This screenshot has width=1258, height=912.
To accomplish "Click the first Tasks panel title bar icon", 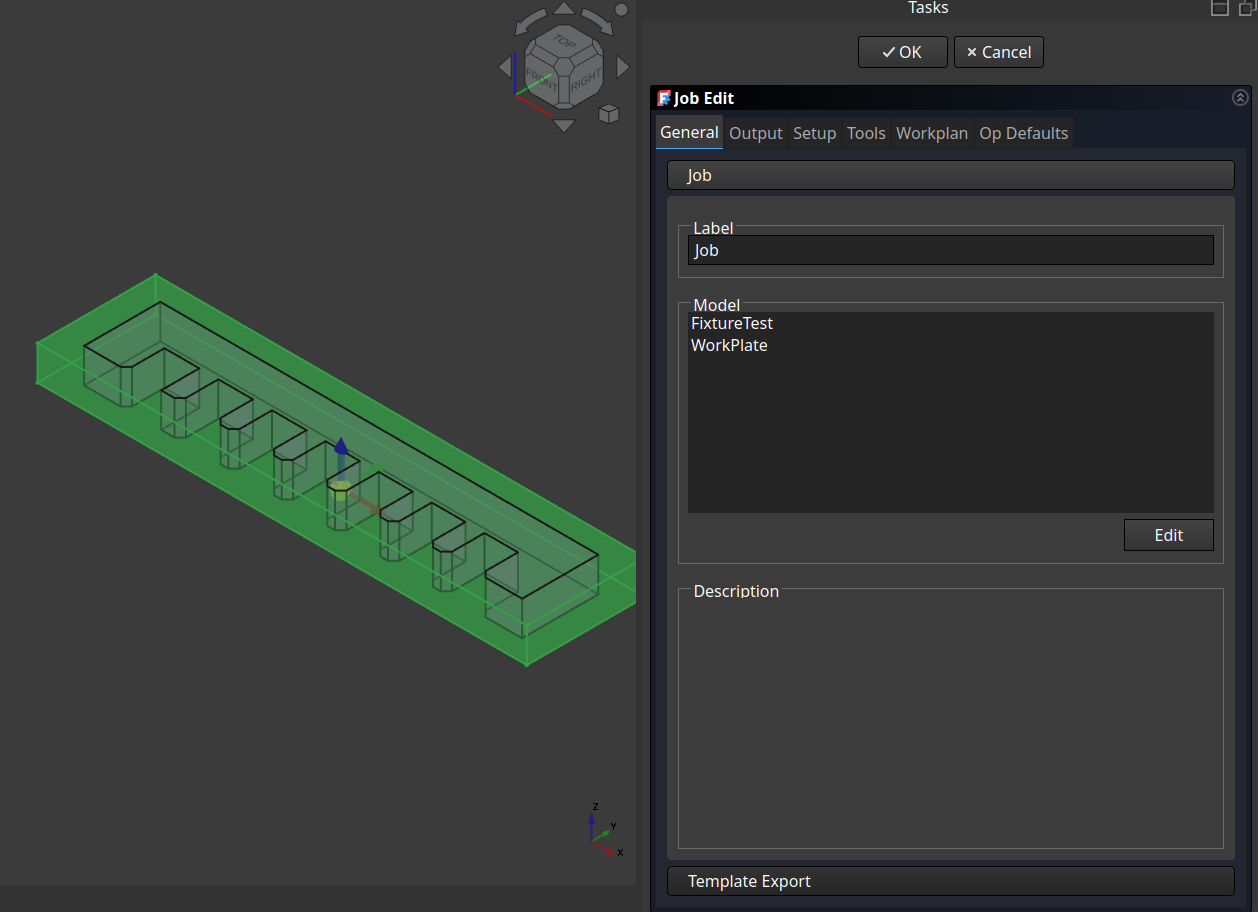I will pyautogui.click(x=1220, y=8).
